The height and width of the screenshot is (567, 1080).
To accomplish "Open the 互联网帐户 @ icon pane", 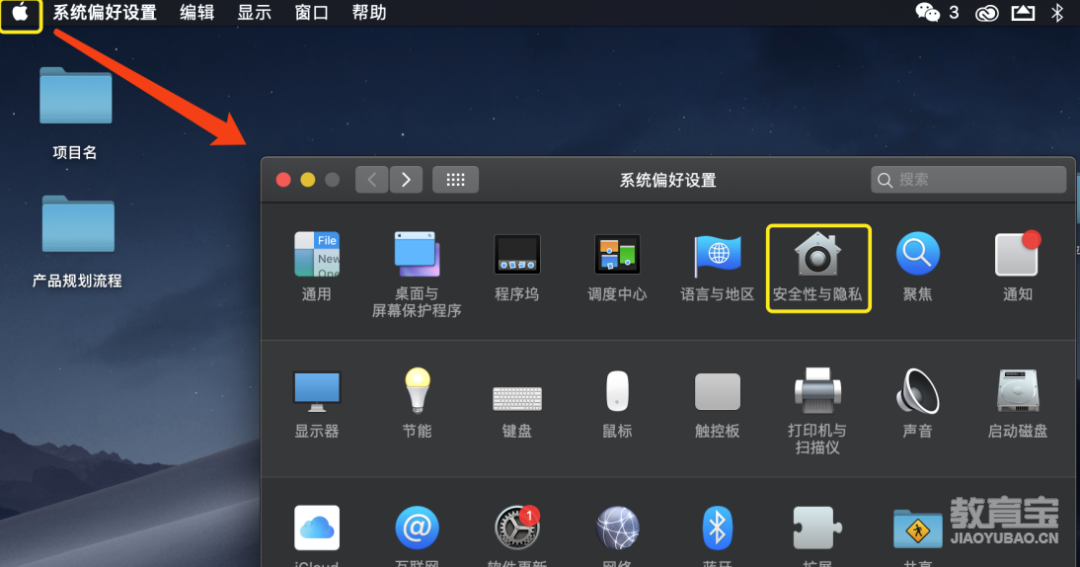I will pyautogui.click(x=417, y=528).
